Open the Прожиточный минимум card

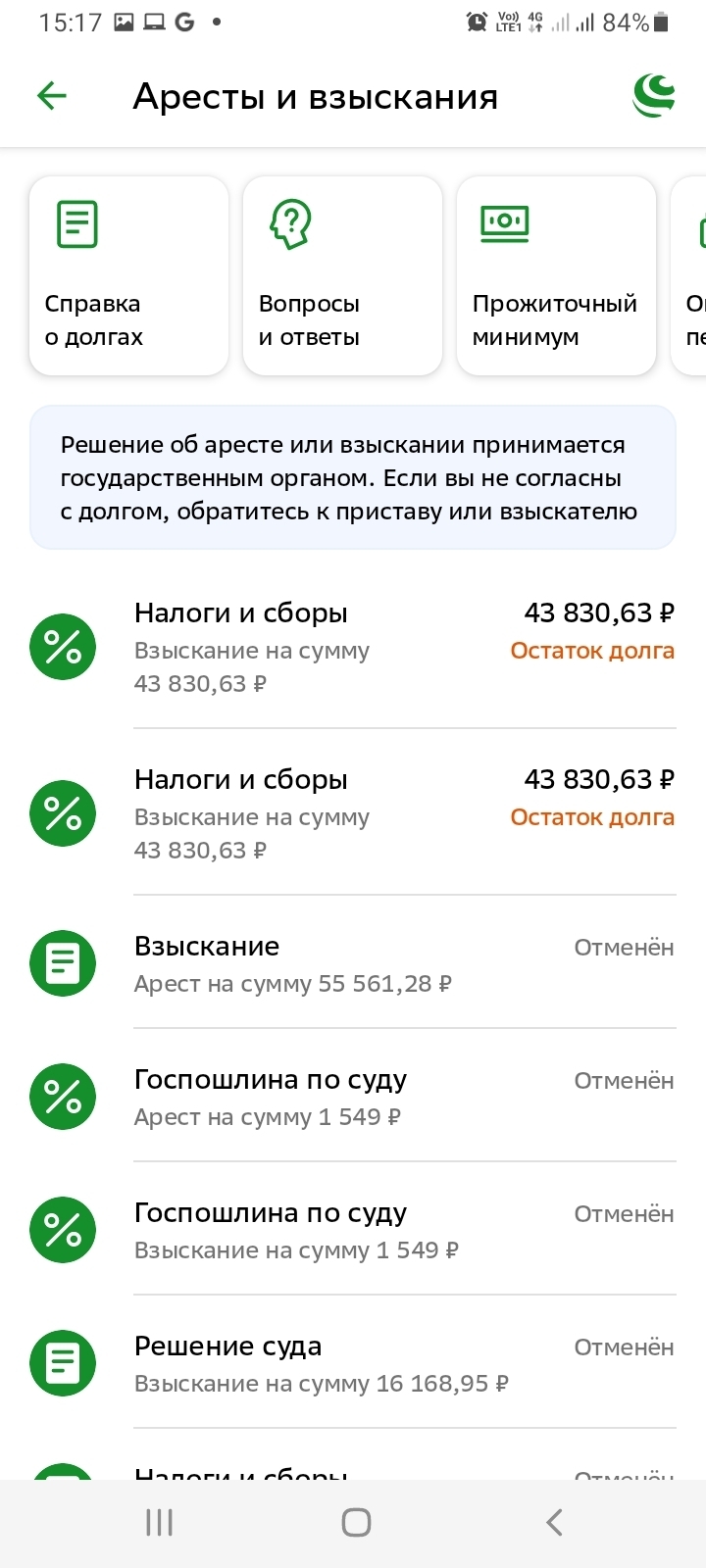[556, 275]
